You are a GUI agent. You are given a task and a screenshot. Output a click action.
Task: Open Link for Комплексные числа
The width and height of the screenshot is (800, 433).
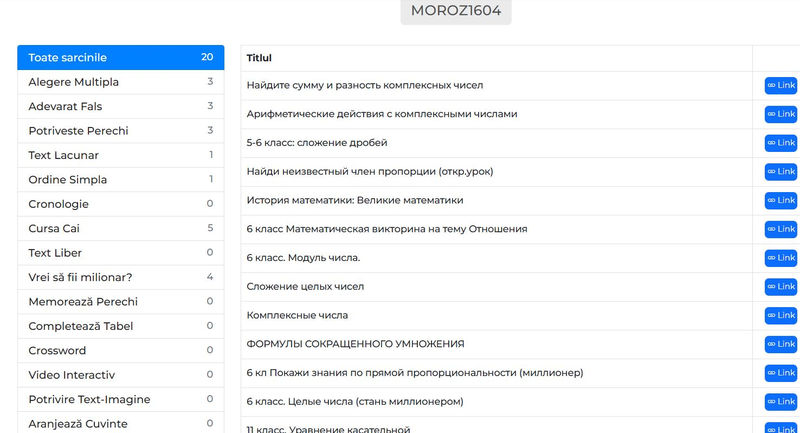point(781,315)
